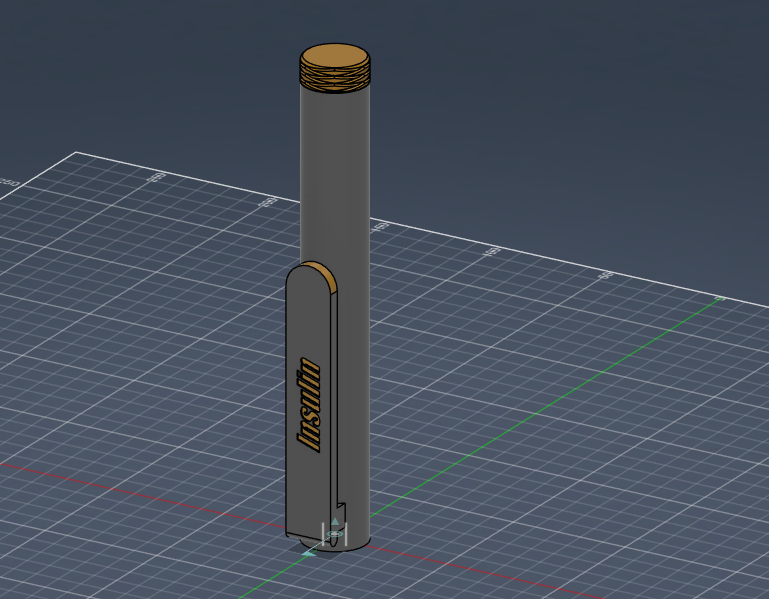The image size is (769, 599).
Task: Select the gold rounded top edge of clip
Action: point(325,272)
